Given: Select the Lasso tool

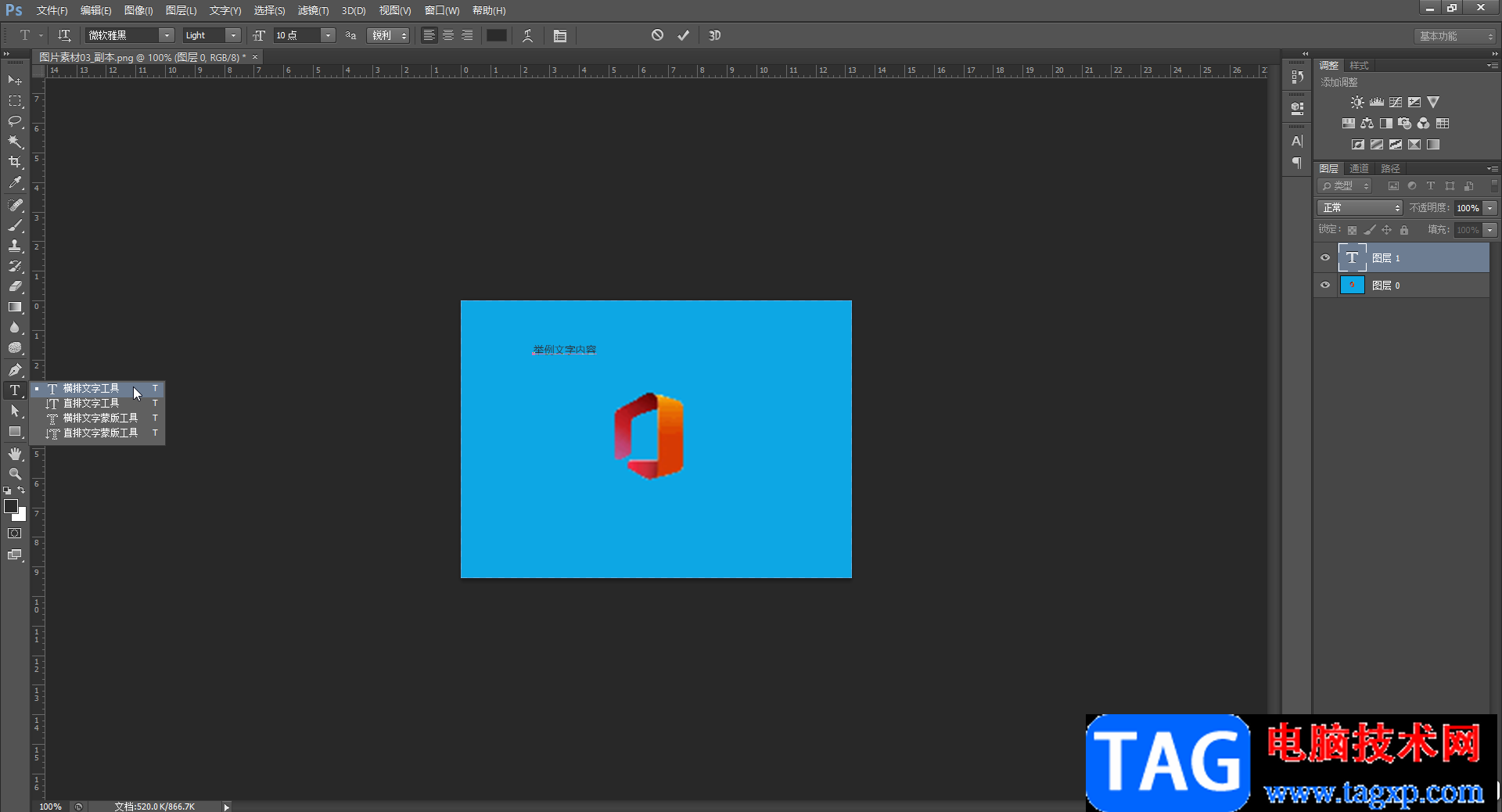Looking at the screenshot, I should pyautogui.click(x=15, y=121).
